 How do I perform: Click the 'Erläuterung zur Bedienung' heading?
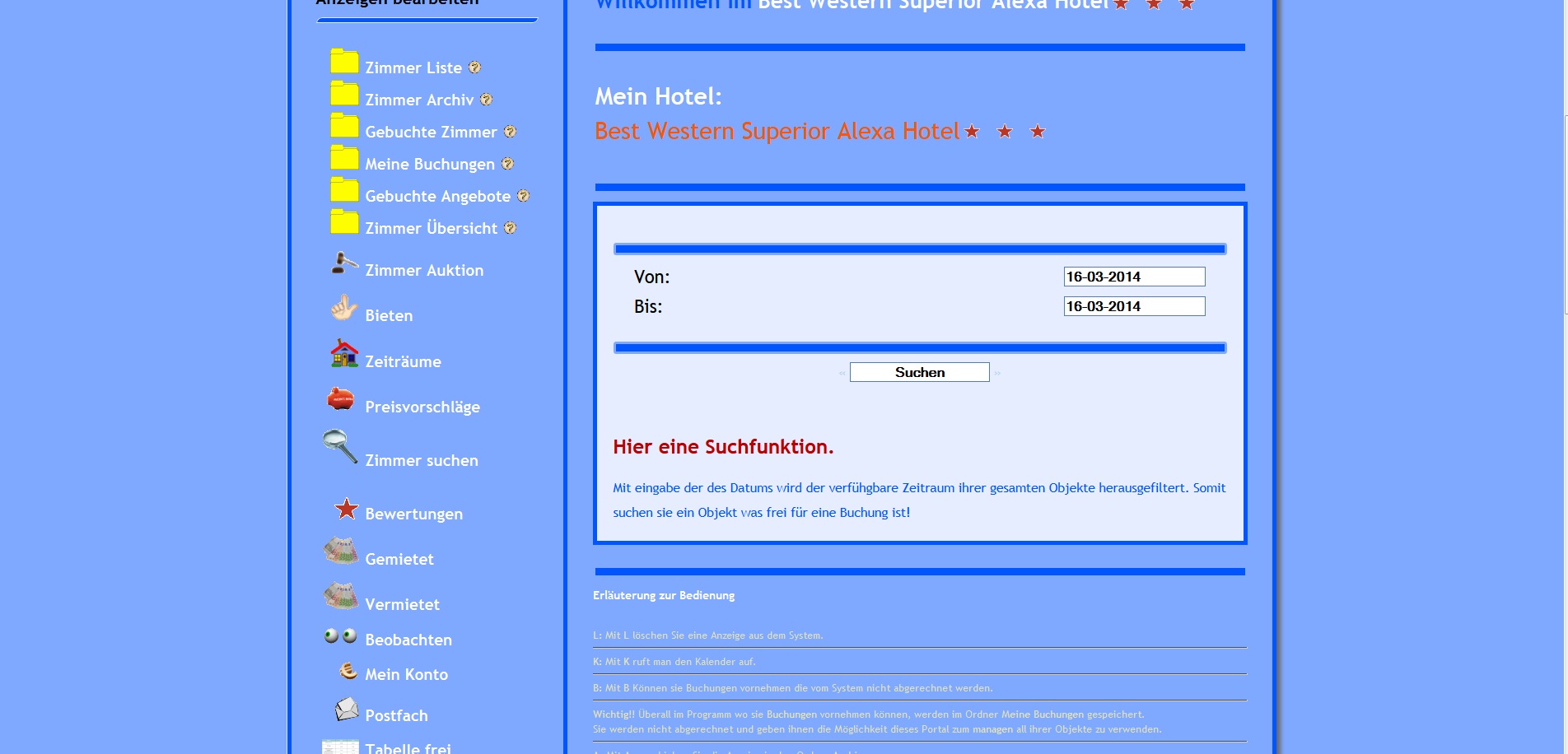point(664,595)
